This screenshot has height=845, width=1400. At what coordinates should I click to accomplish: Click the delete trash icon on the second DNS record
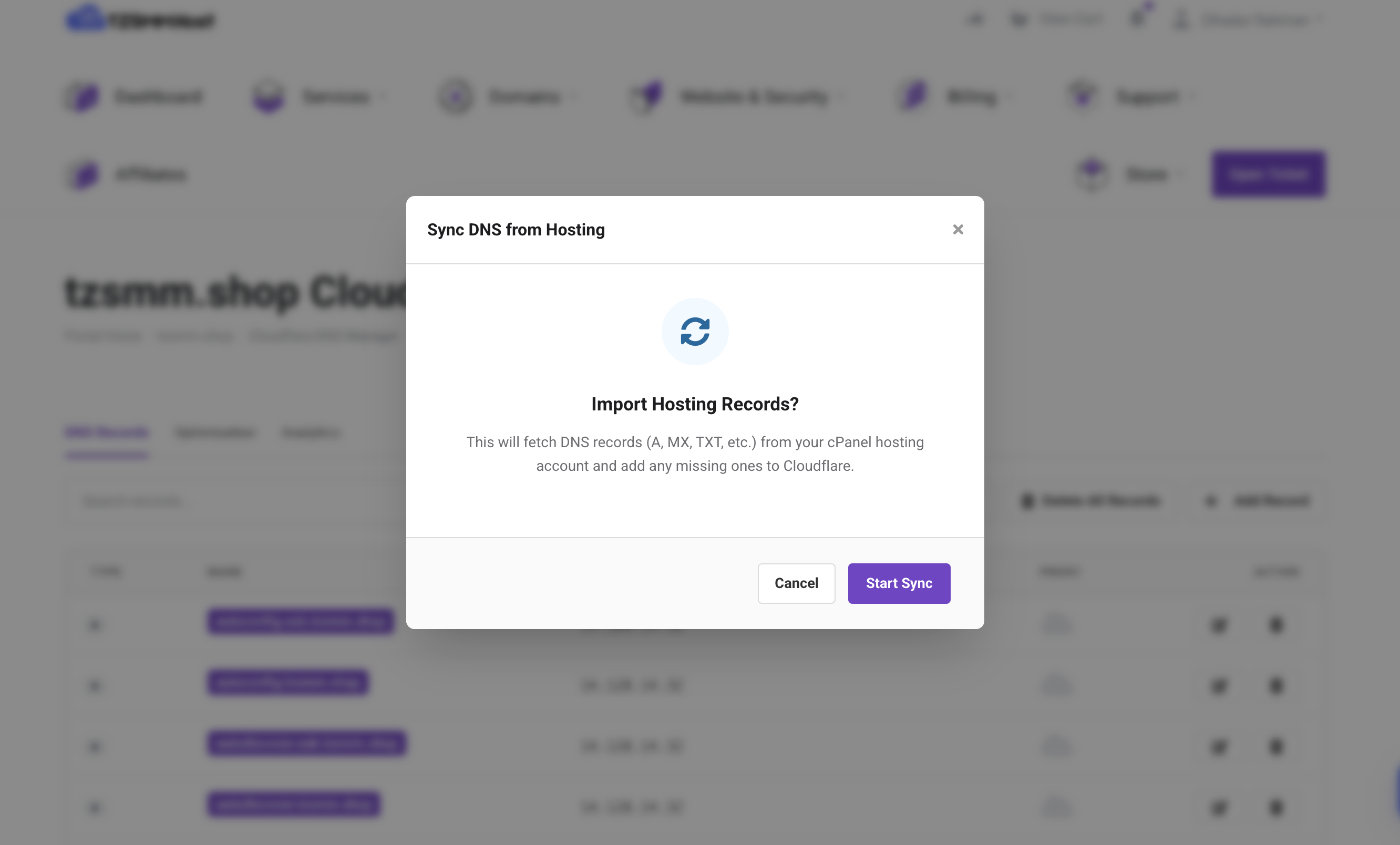pyautogui.click(x=1276, y=686)
